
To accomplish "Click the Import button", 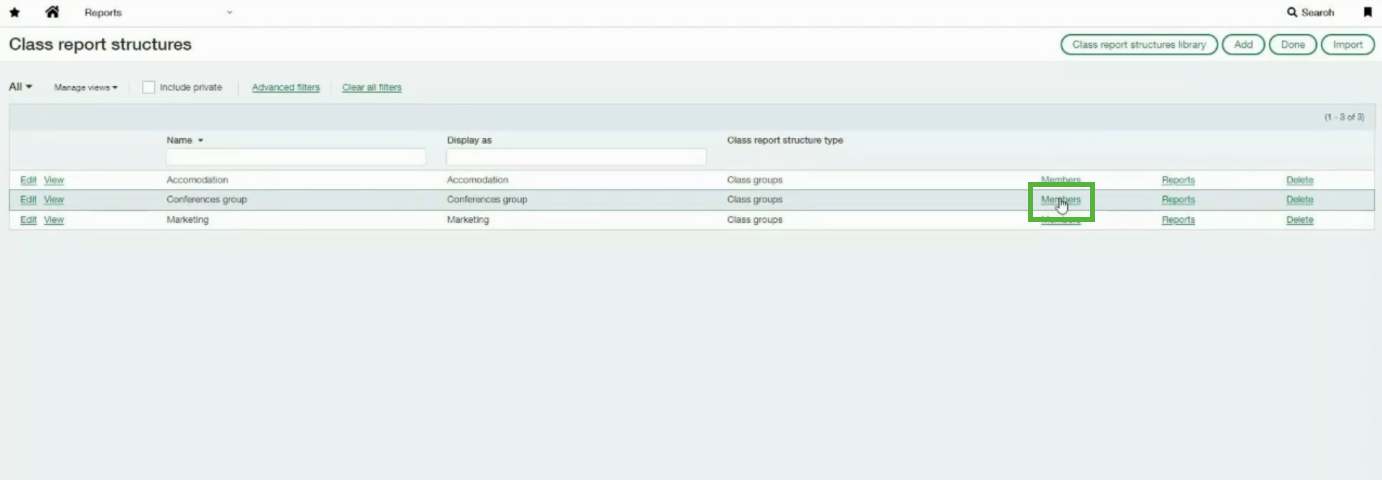I will click(x=1347, y=45).
